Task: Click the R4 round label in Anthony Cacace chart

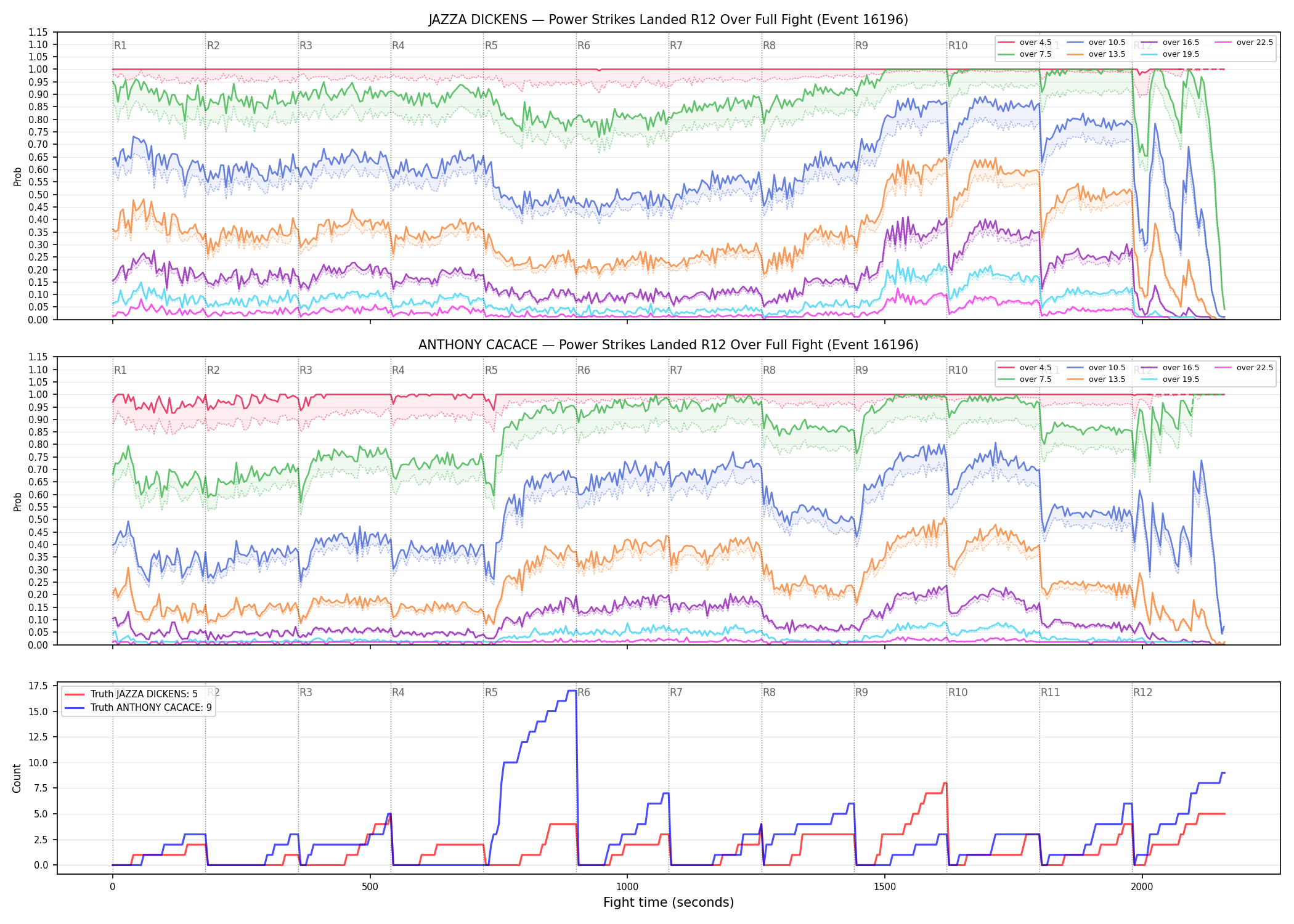Action: (x=398, y=370)
